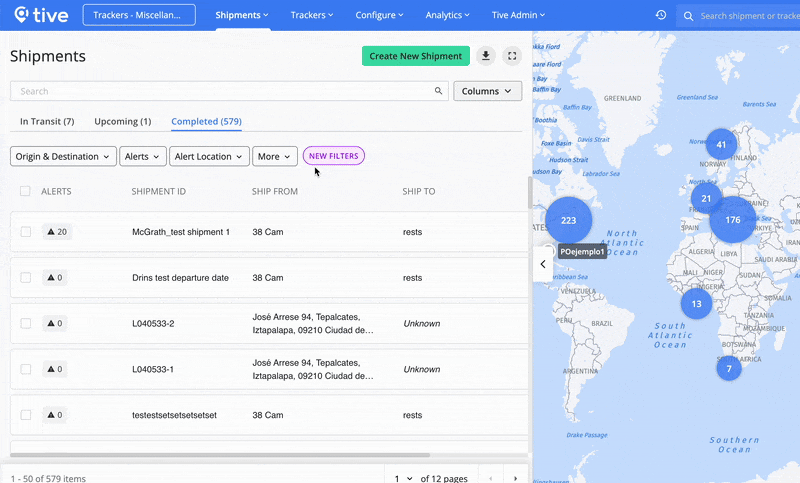This screenshot has width=800, height=483.
Task: Sort by SHIPMENT ID column header
Action: [x=159, y=191]
